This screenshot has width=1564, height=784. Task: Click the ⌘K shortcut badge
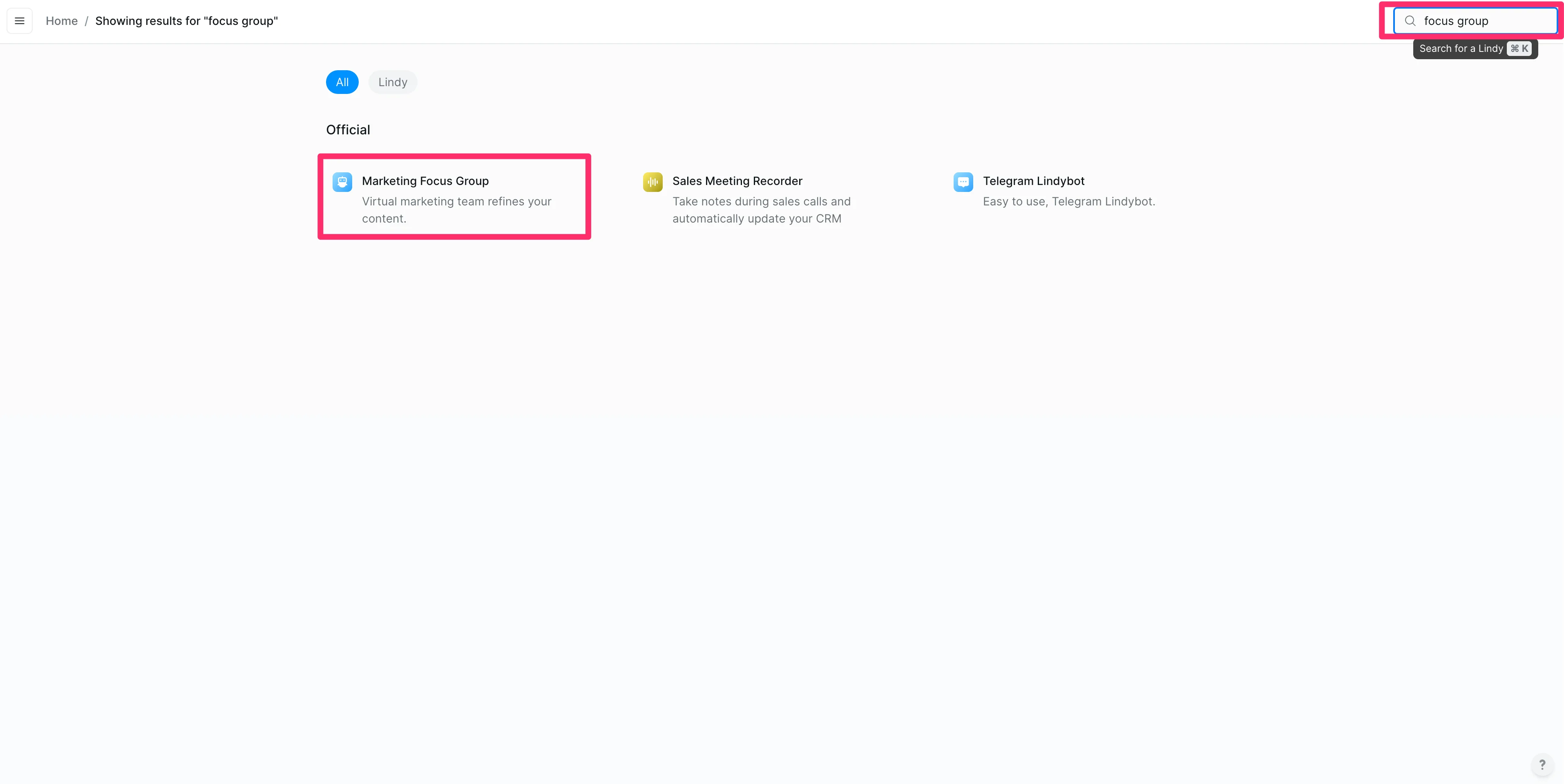pyautogui.click(x=1519, y=49)
